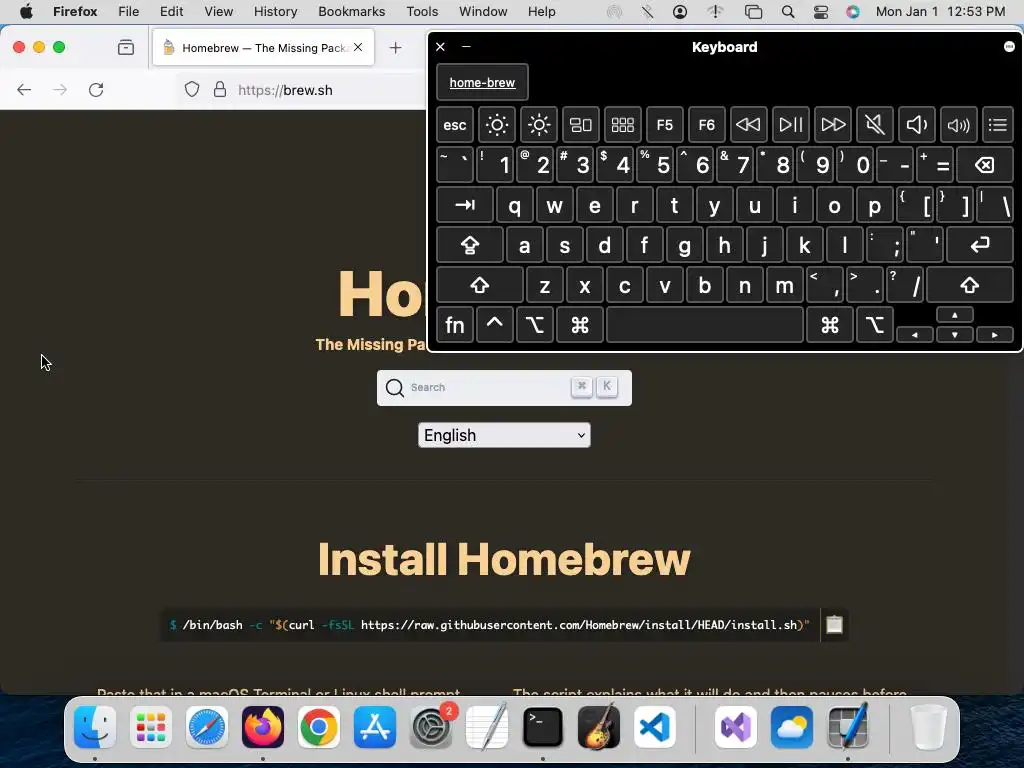The width and height of the screenshot is (1024, 768).
Task: Open Firefox tracking protection shield
Action: (x=191, y=89)
